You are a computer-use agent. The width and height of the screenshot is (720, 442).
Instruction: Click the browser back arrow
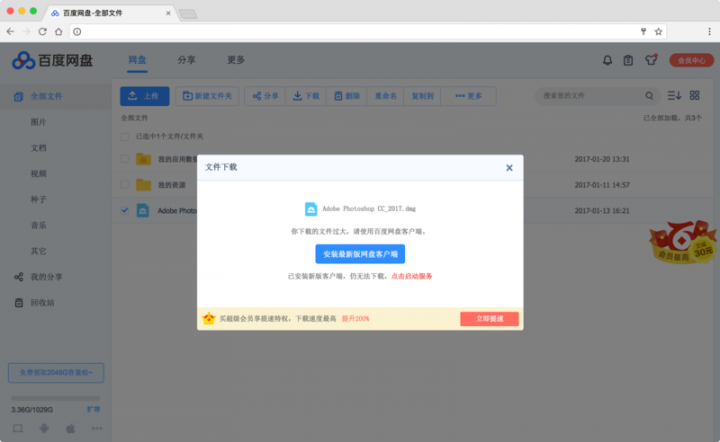pos(10,31)
